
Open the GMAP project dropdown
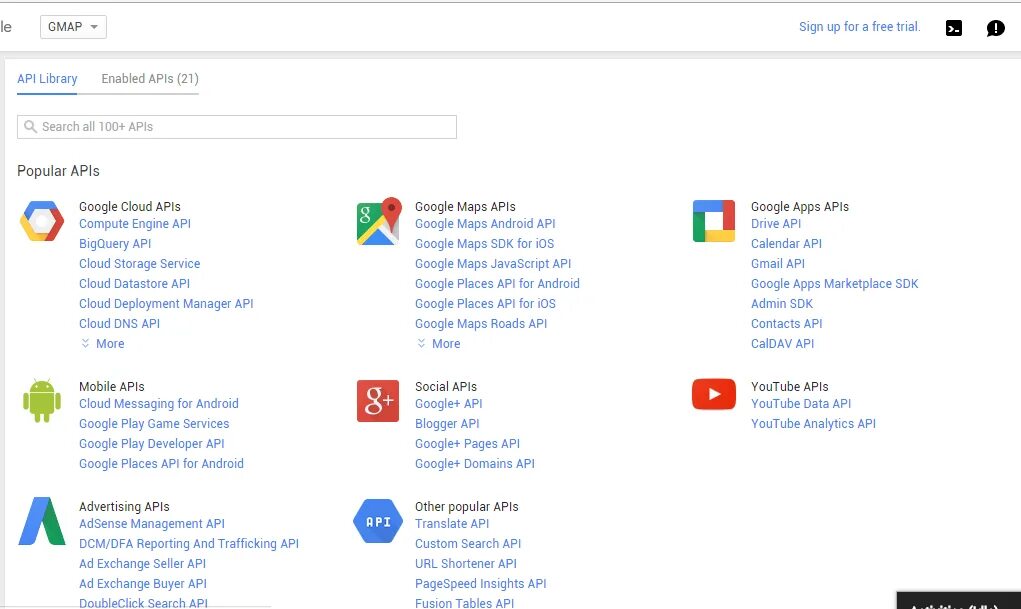pos(73,27)
